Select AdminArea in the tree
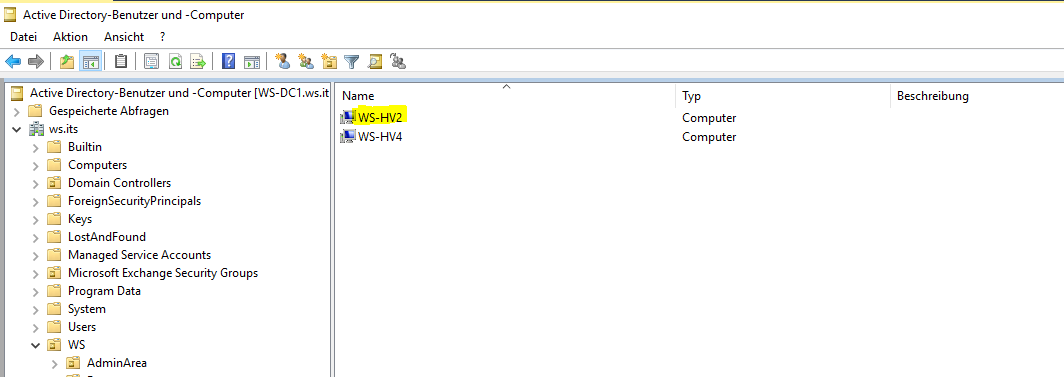The image size is (1064, 377). (x=117, y=363)
